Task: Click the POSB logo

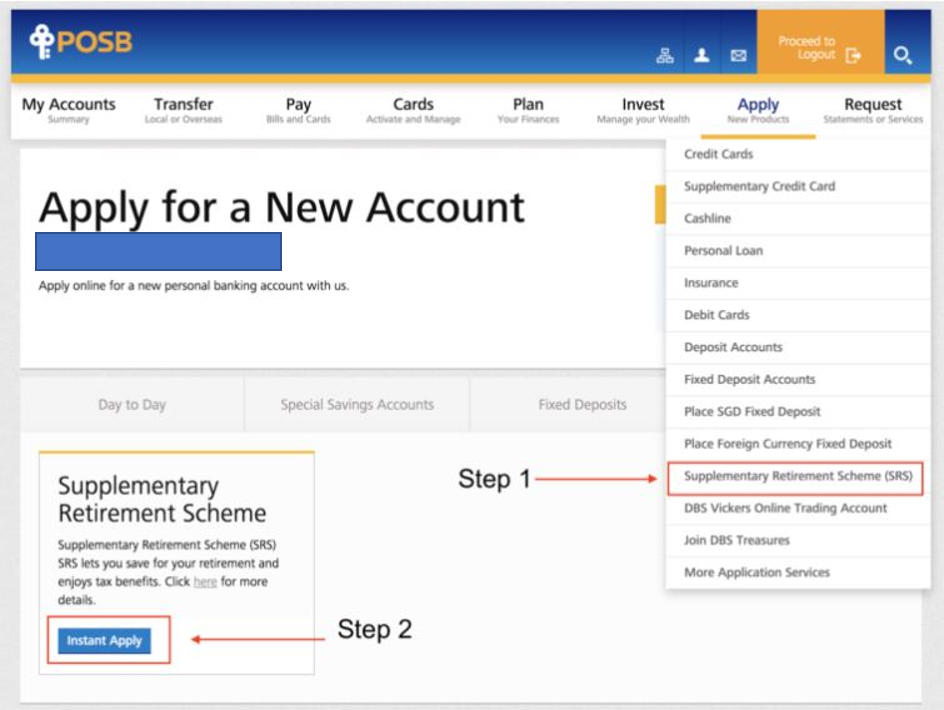Action: tap(81, 42)
